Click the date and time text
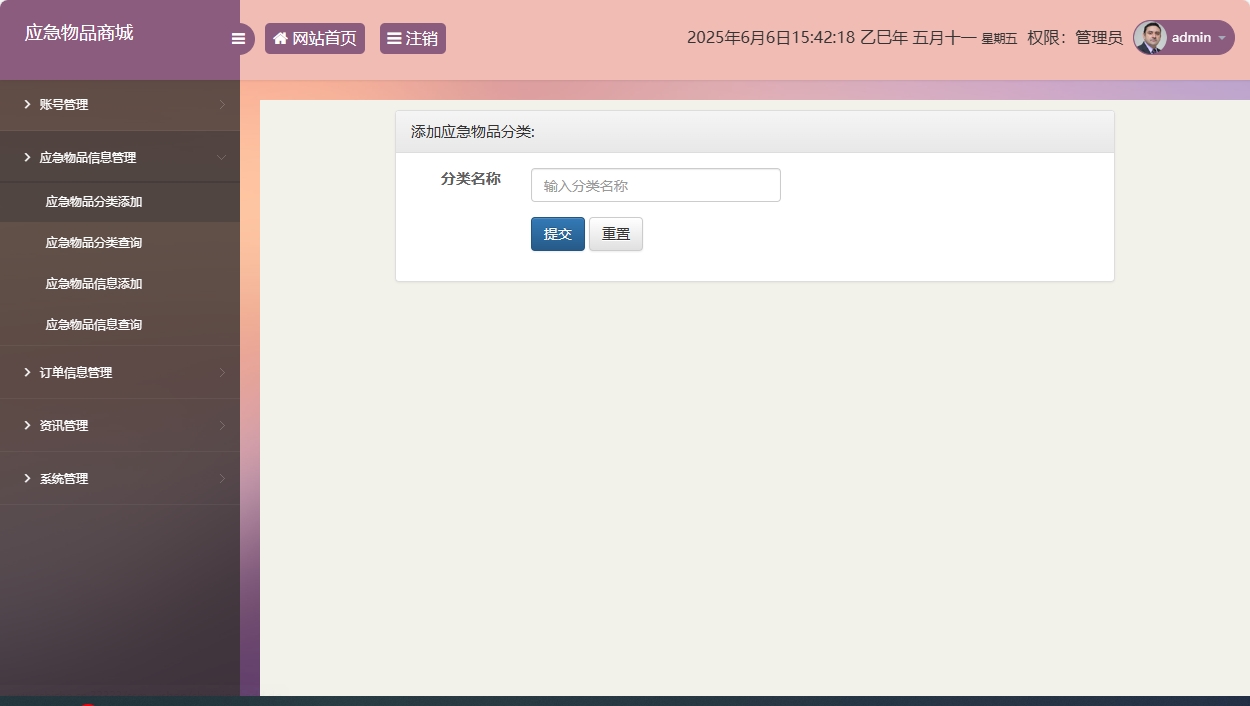 click(x=852, y=38)
